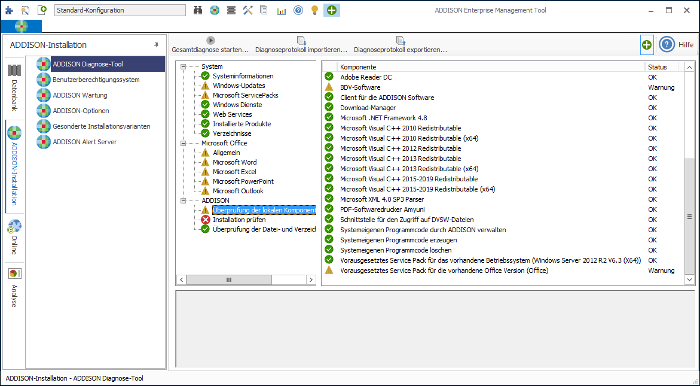Switch to the Datenbank side tab

[x=14, y=88]
